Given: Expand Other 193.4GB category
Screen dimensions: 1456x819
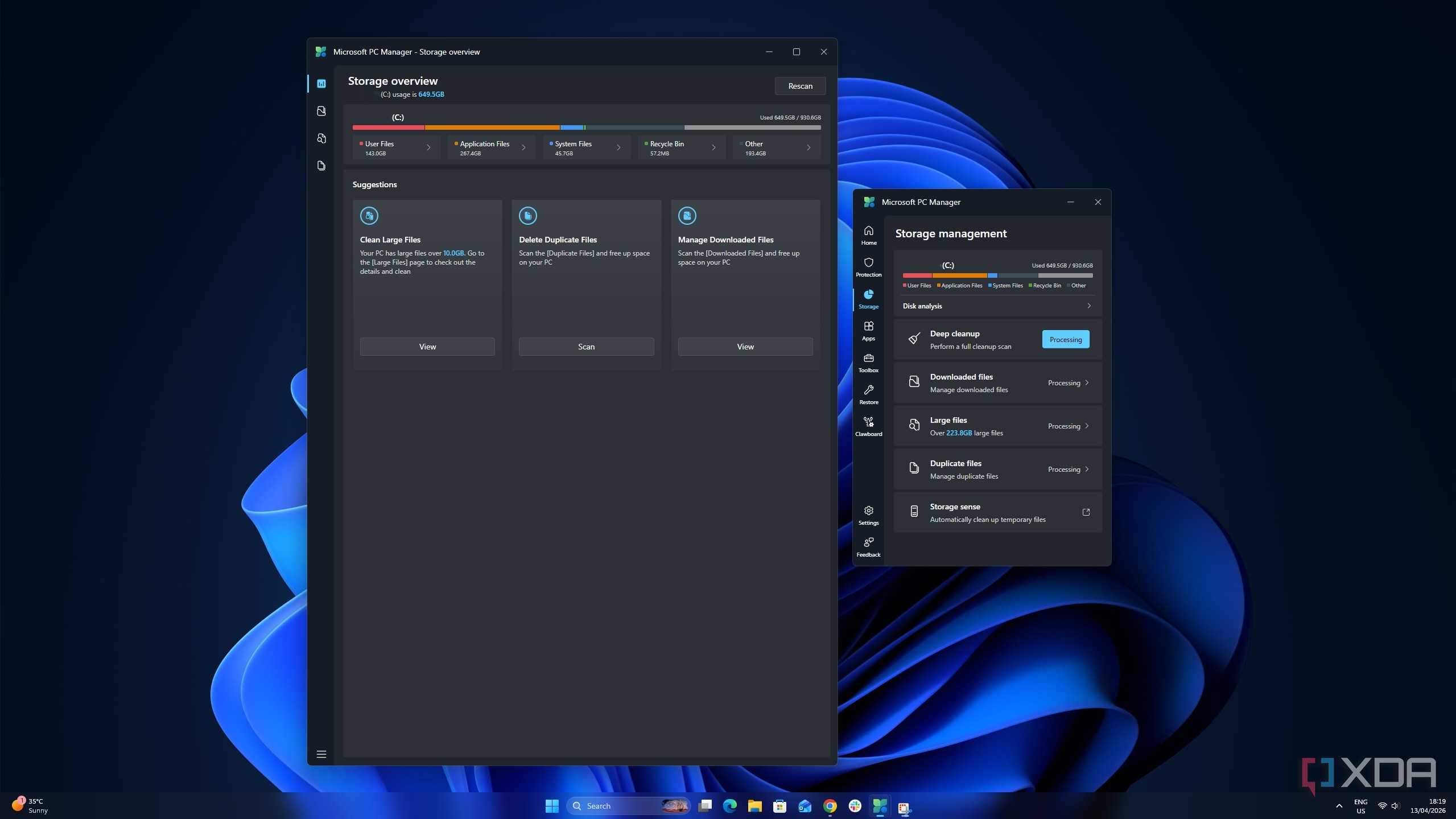Looking at the screenshot, I should click(x=777, y=148).
